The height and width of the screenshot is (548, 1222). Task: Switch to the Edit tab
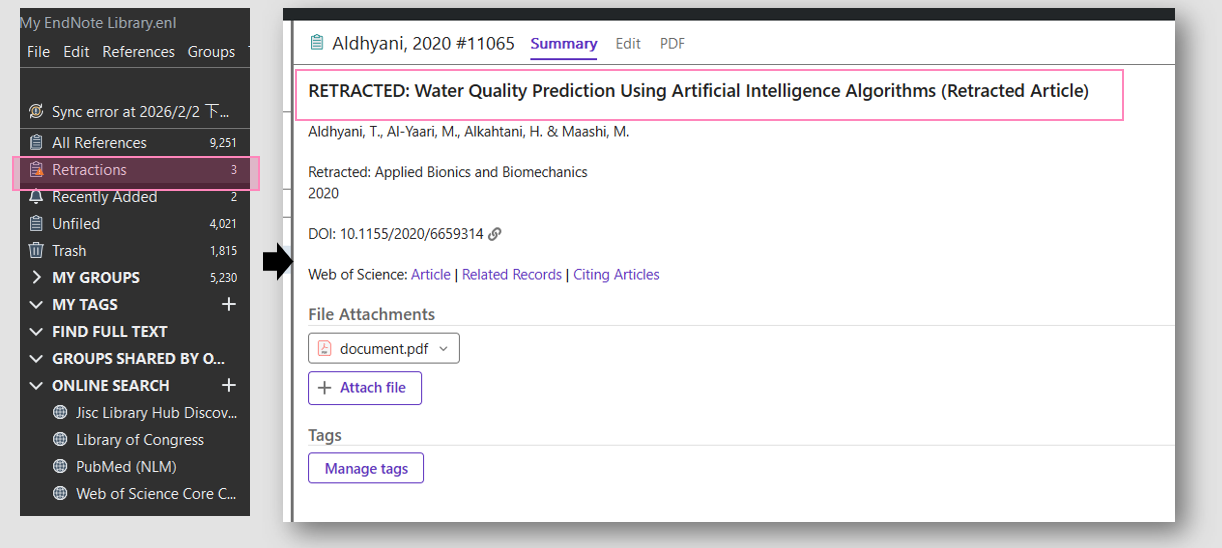pos(628,43)
